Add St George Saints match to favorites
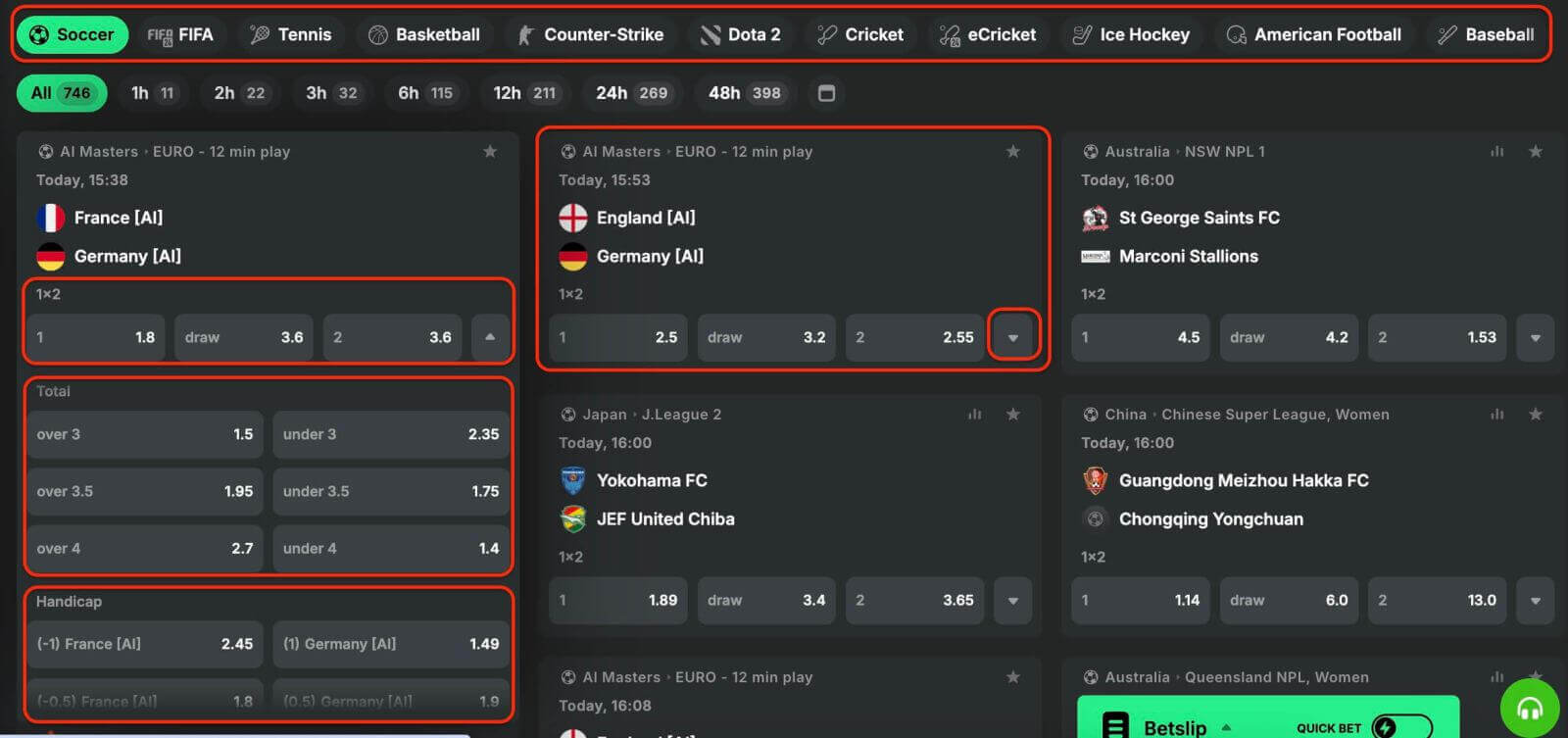 point(1535,151)
